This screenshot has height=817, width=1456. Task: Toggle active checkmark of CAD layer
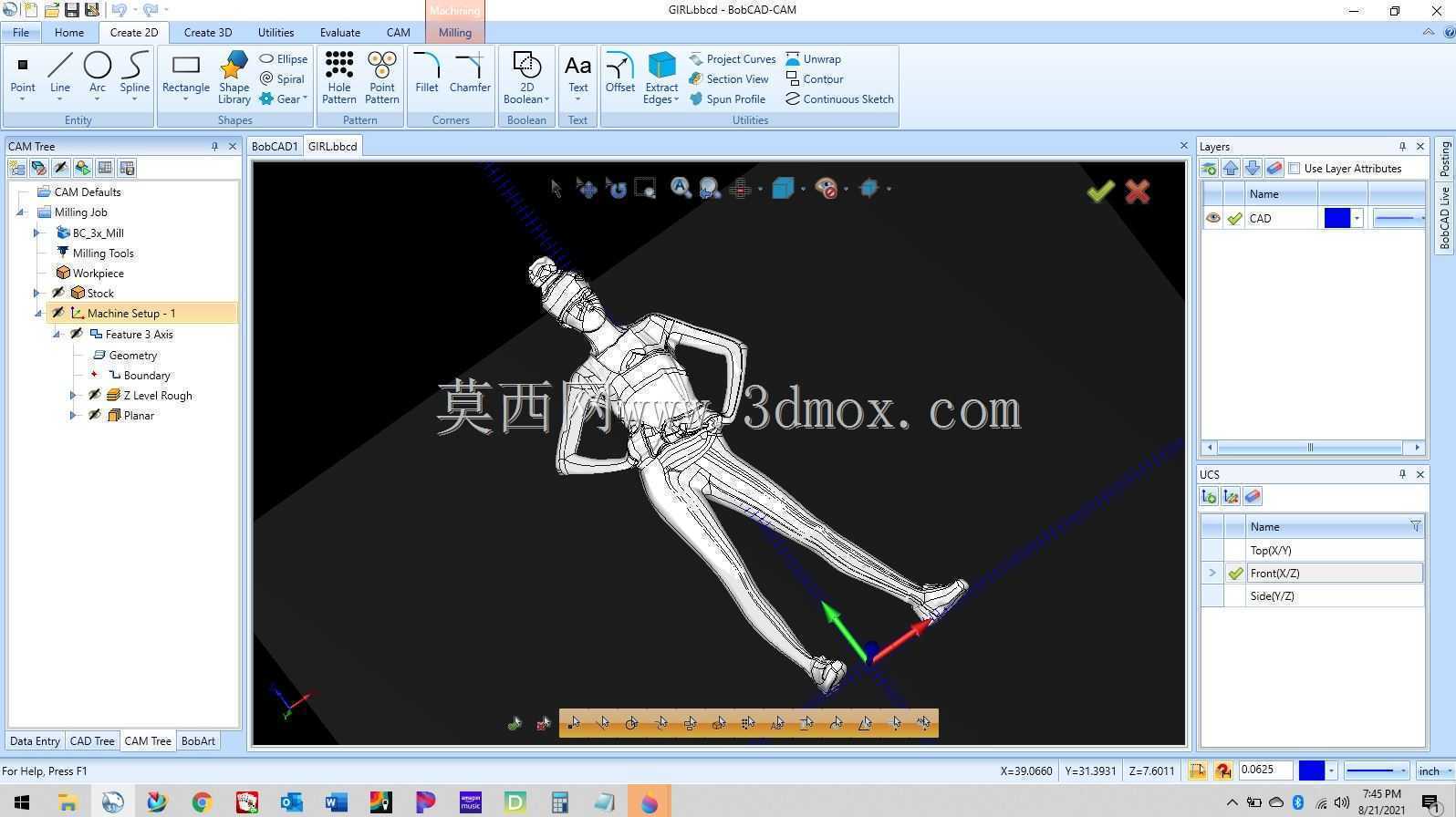click(x=1234, y=219)
